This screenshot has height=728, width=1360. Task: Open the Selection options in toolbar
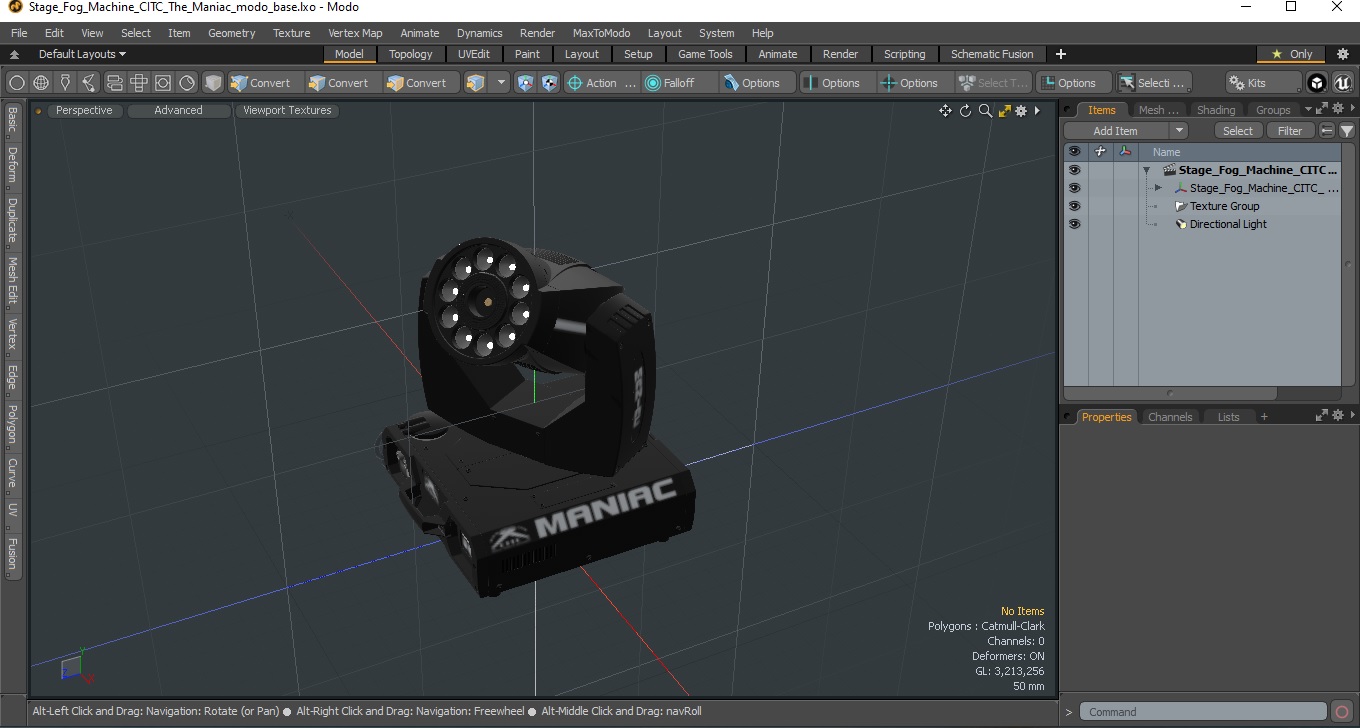[1153, 83]
